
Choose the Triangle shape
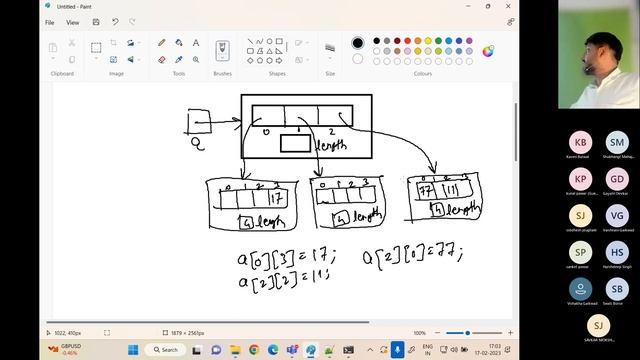point(269,51)
